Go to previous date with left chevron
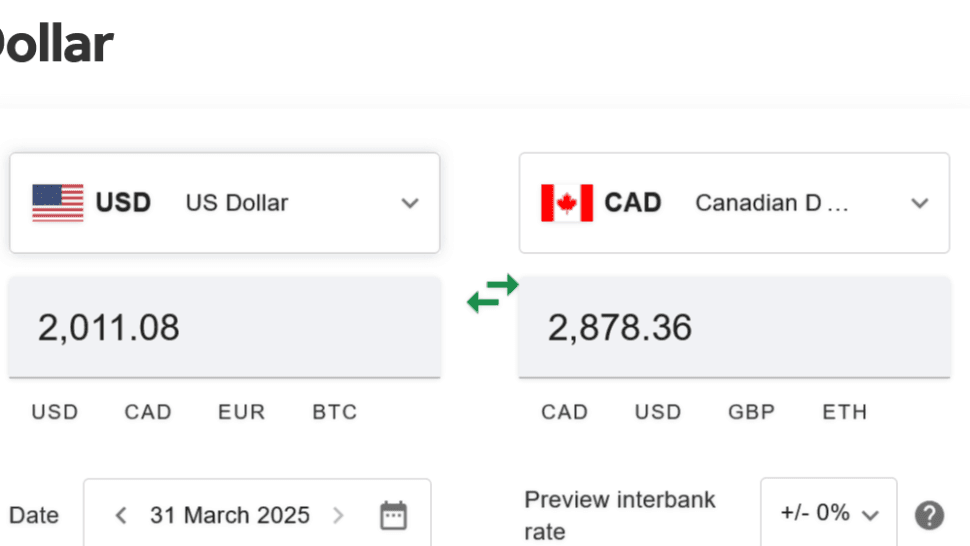The height and width of the screenshot is (546, 970). pyautogui.click(x=121, y=516)
